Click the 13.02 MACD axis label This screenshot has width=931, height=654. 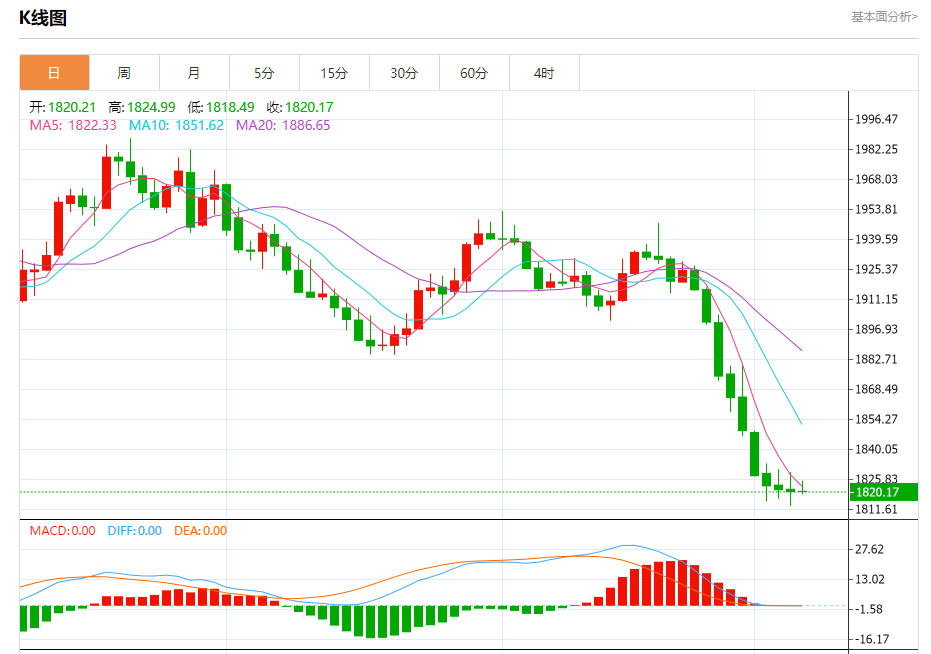[869, 579]
